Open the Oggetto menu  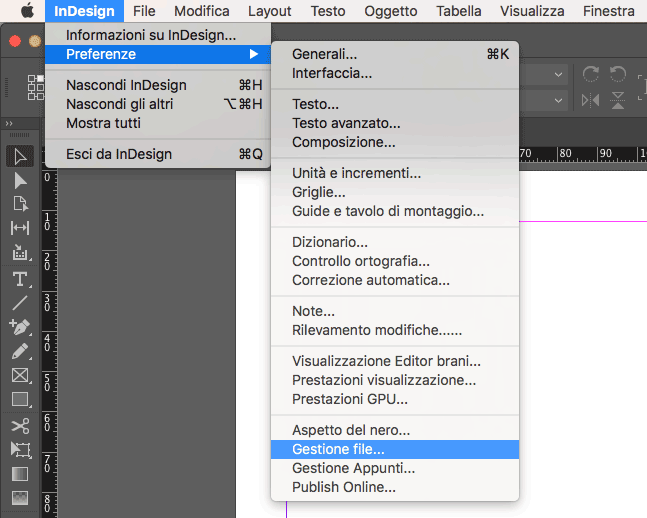390,11
